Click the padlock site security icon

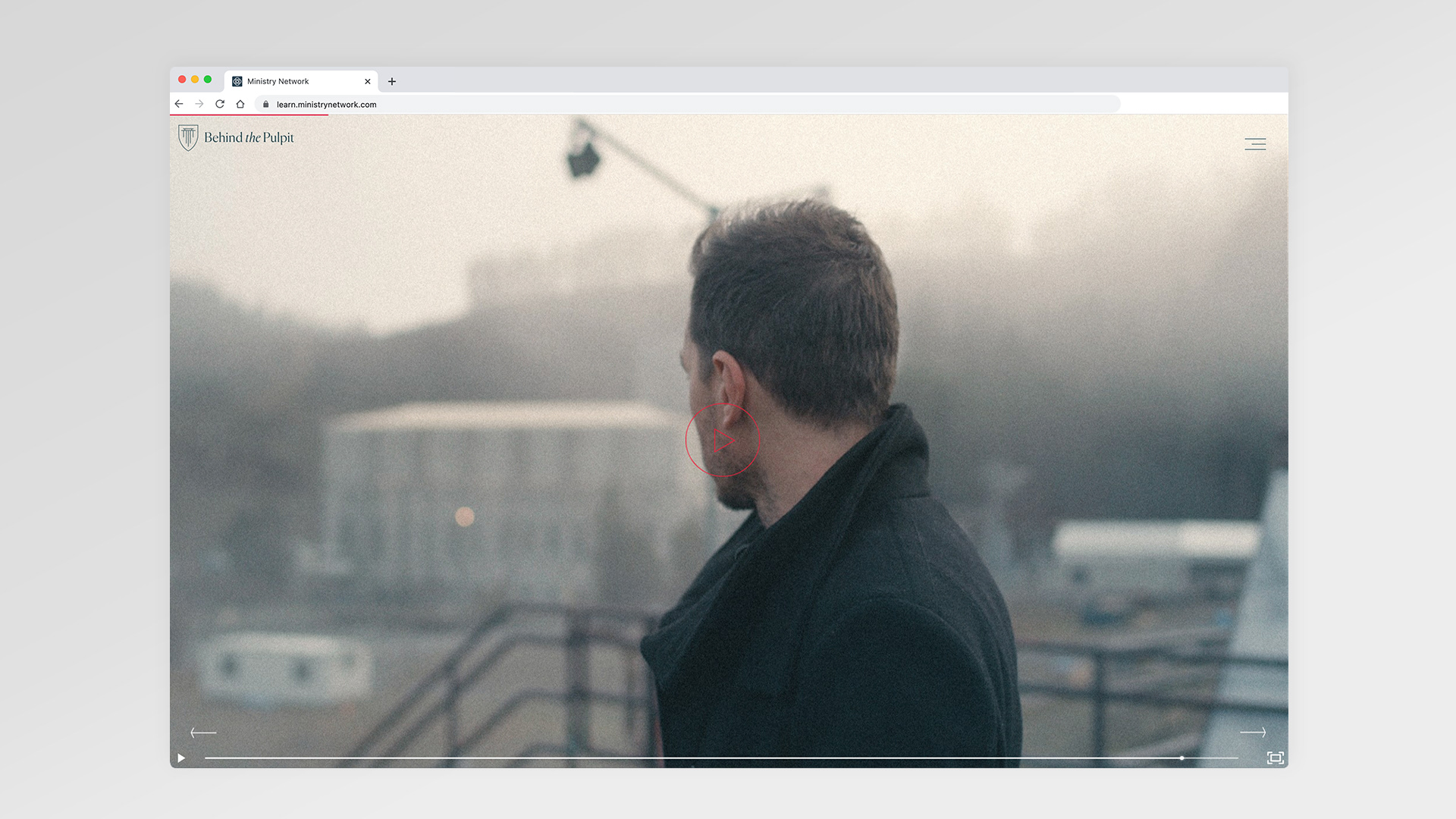click(x=265, y=105)
